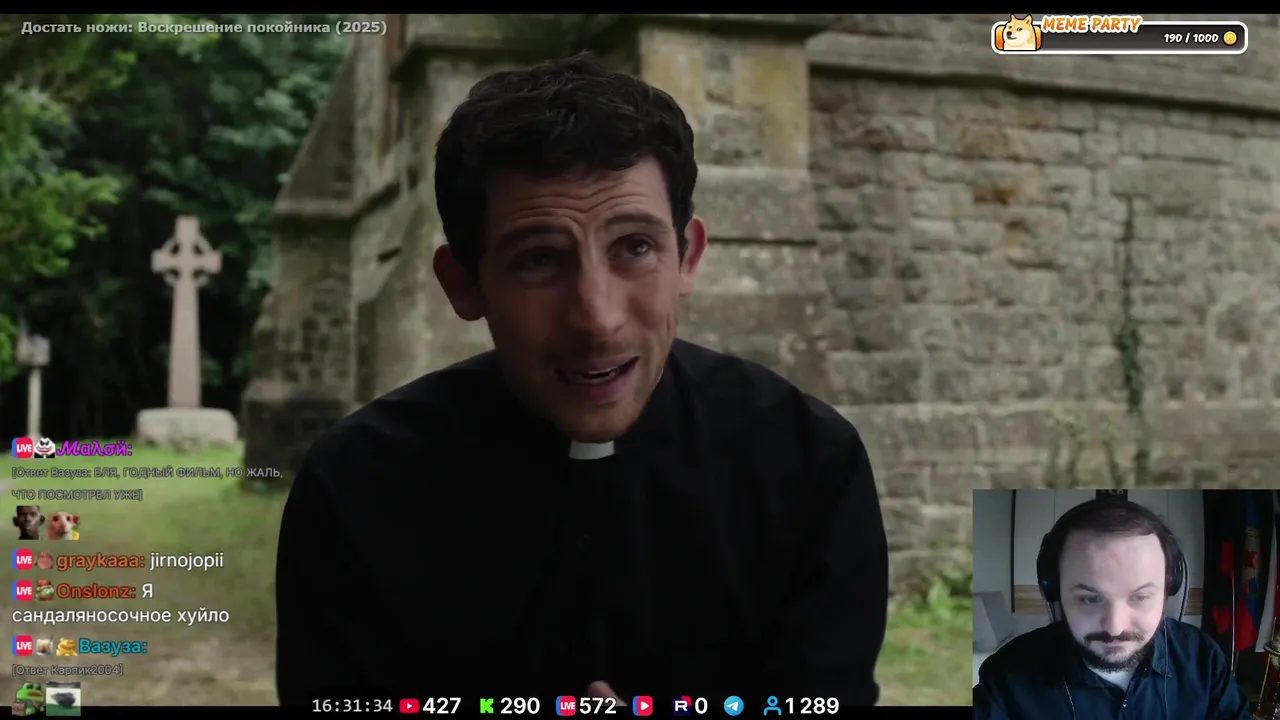Click the viewers person icon beside 1 289
1280x720 pixels.
(772, 706)
